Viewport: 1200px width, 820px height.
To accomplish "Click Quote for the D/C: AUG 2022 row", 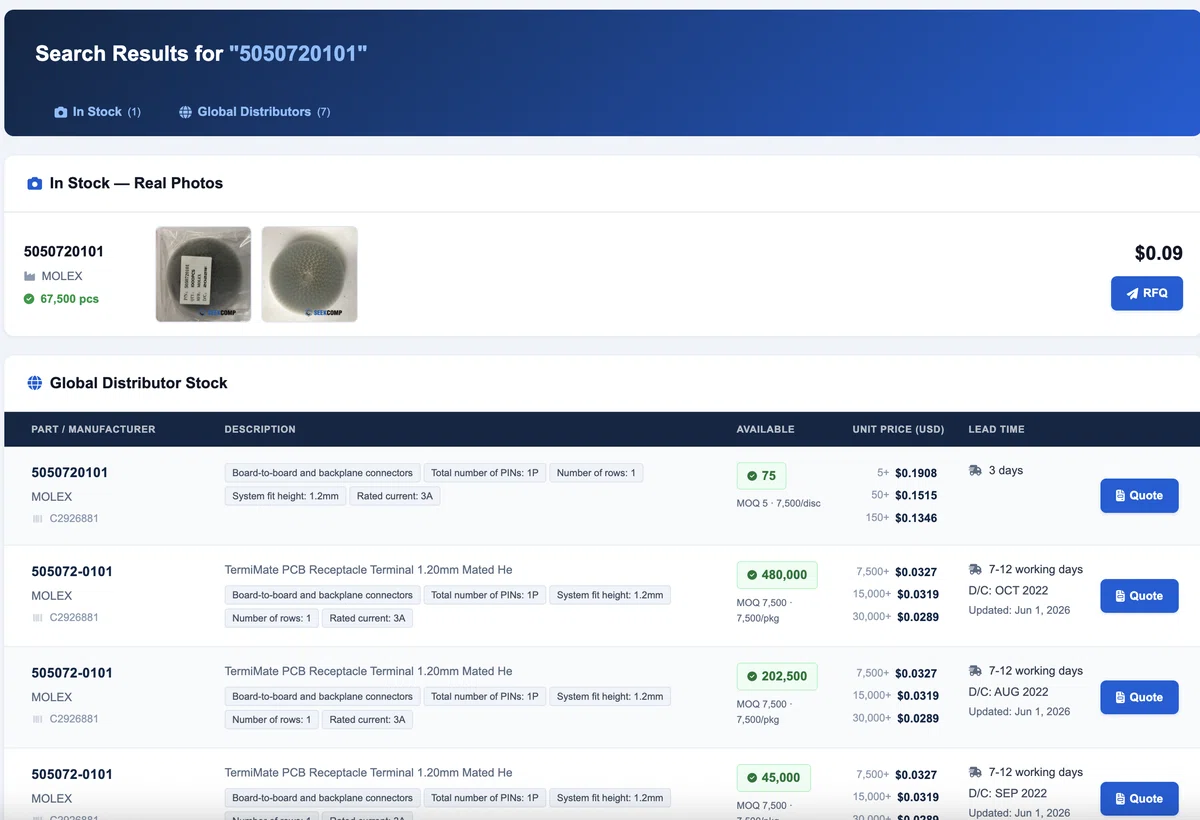I will click(x=1139, y=697).
